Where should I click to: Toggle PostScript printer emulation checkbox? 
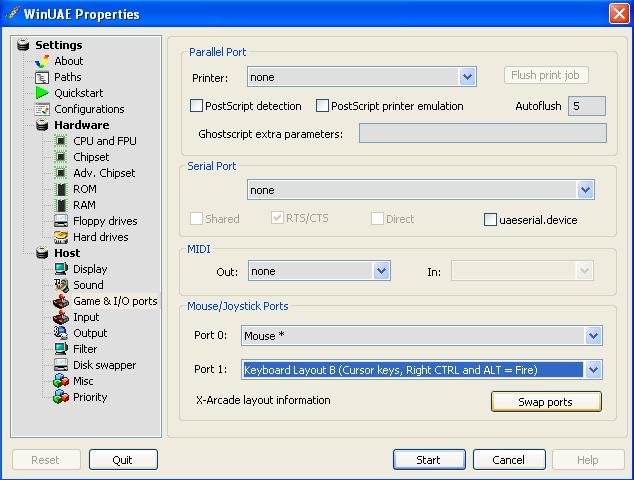point(322,106)
